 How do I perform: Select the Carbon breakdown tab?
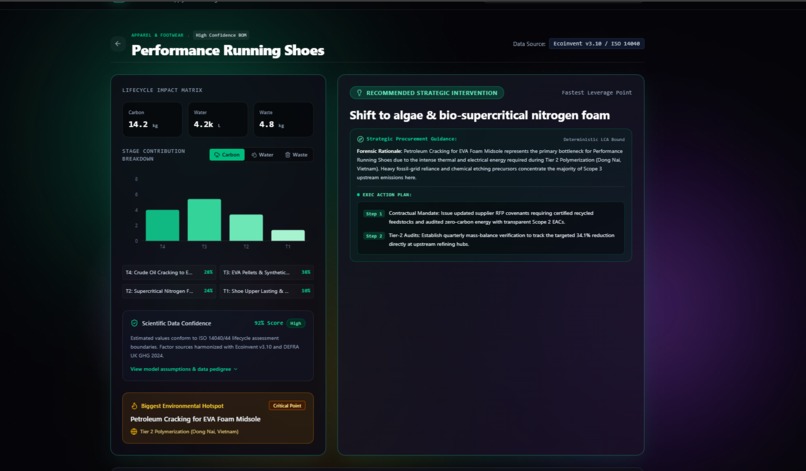pos(227,155)
